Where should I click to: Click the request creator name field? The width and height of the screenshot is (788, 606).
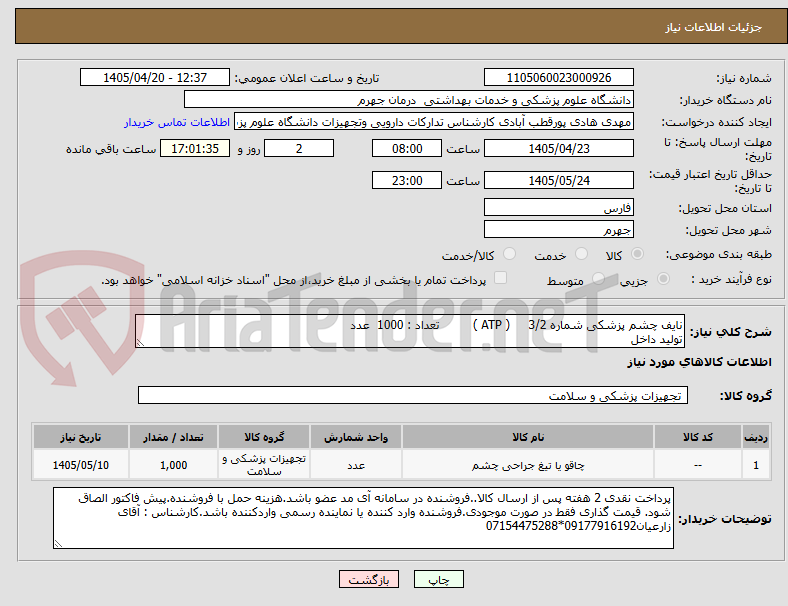434,122
